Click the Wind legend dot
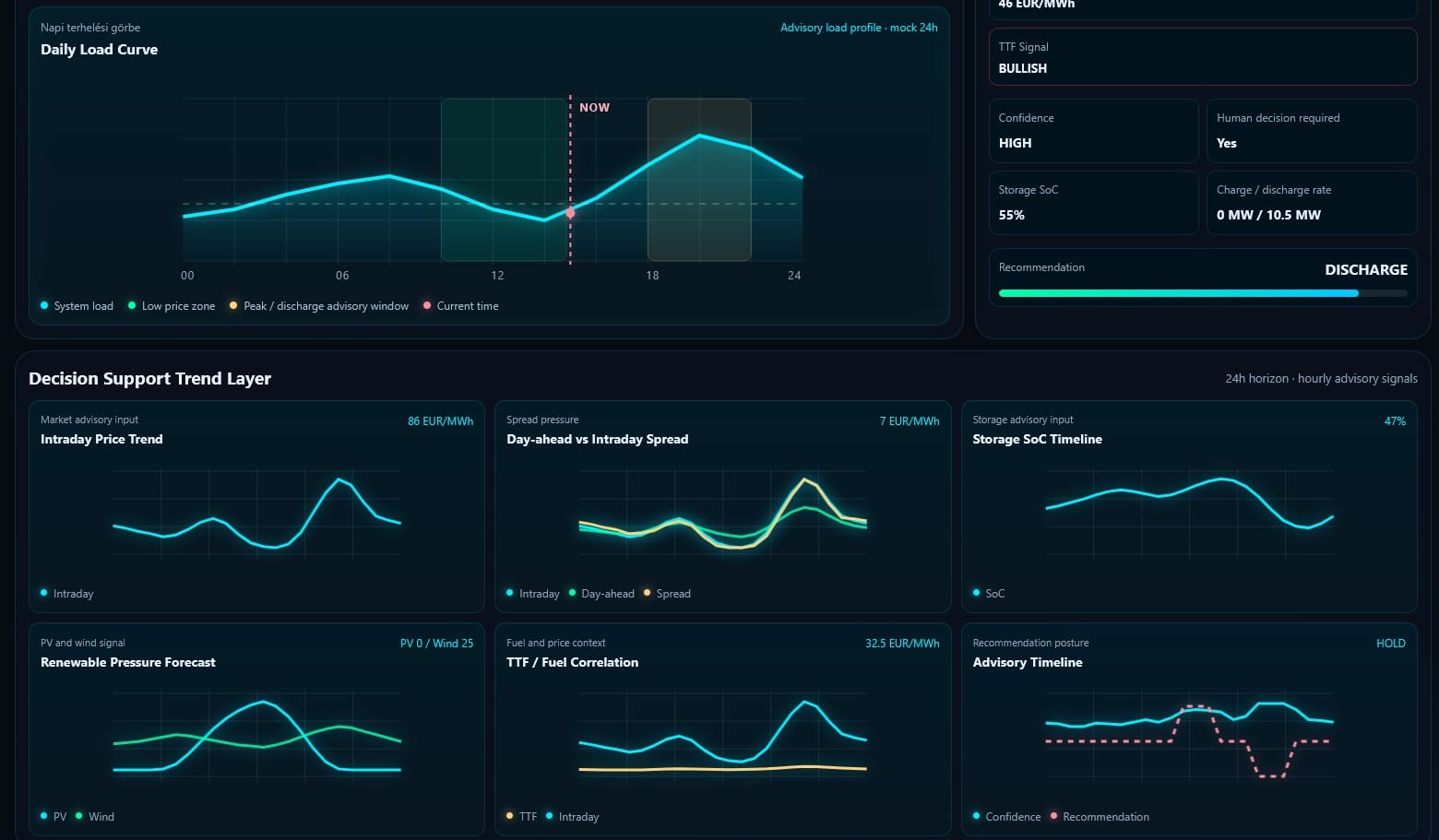Image resolution: width=1439 pixels, height=840 pixels. pos(79,816)
